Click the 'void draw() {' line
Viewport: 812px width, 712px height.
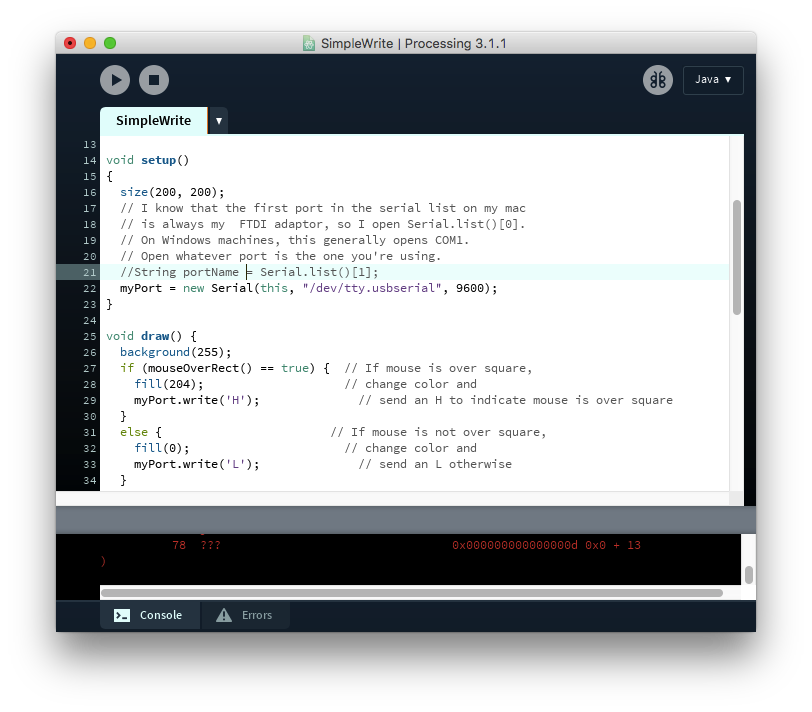151,337
